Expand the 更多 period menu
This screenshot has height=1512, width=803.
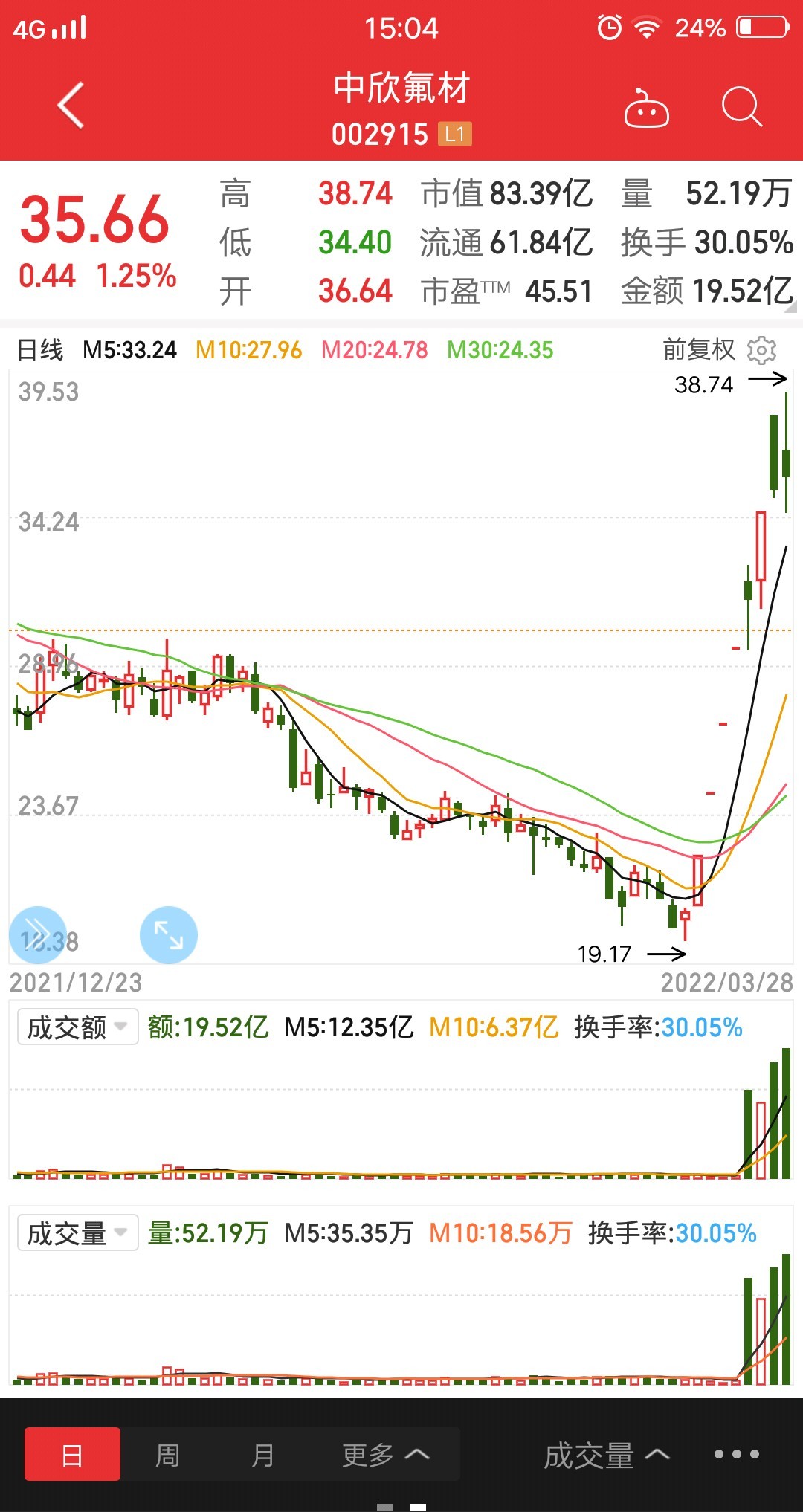(385, 1455)
